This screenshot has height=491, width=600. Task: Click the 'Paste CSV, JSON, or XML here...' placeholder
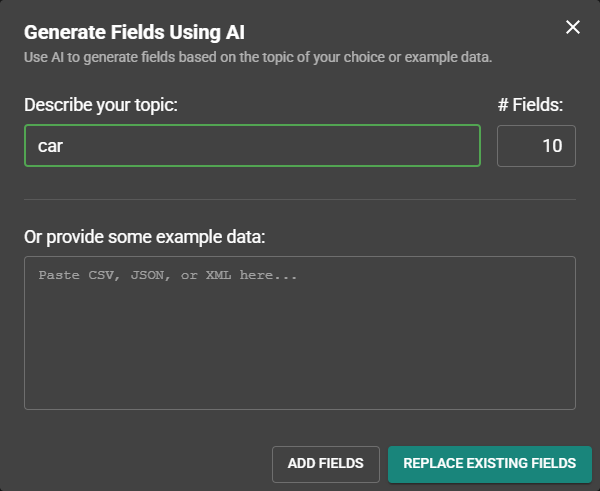coord(168,275)
